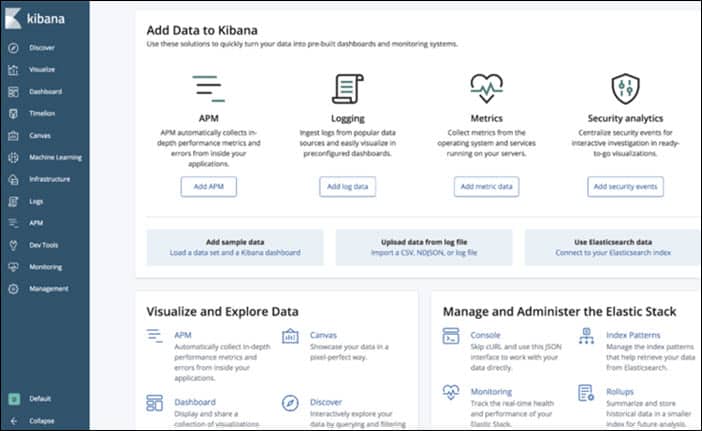Viewport: 702px width, 431px height.
Task: Open Canvas icon in sidebar
Action: pos(13,136)
